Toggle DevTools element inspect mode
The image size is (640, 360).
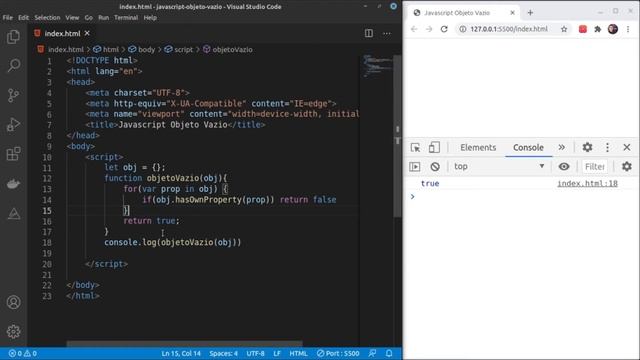click(x=416, y=147)
